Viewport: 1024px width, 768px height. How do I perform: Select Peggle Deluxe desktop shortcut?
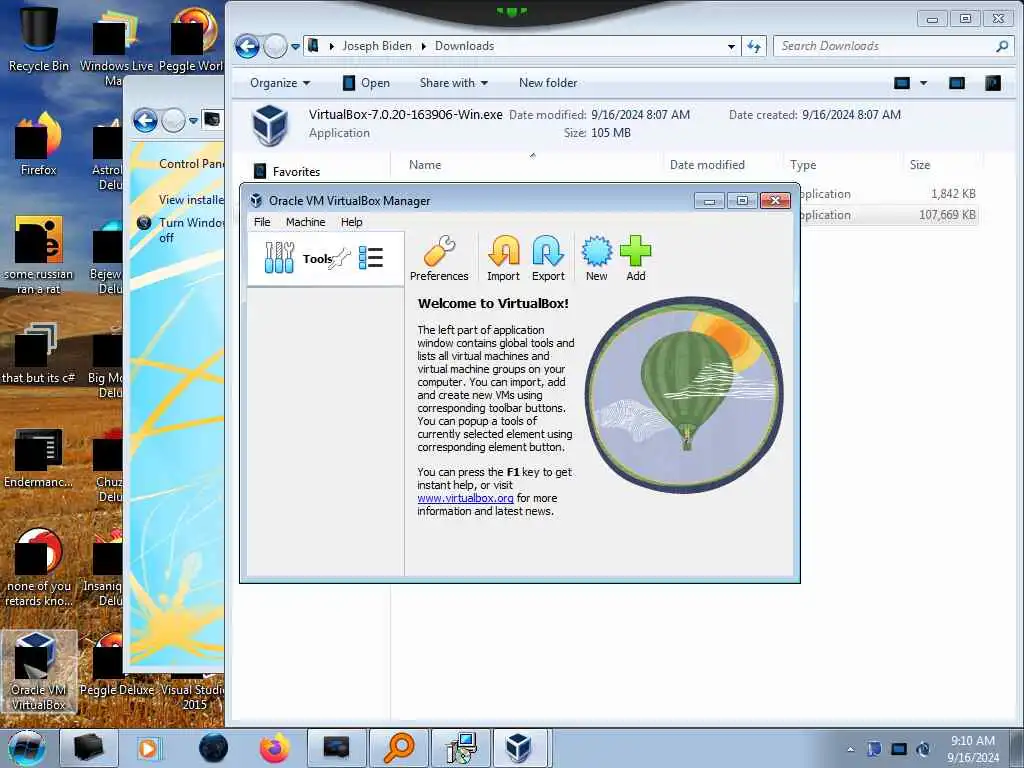117,664
